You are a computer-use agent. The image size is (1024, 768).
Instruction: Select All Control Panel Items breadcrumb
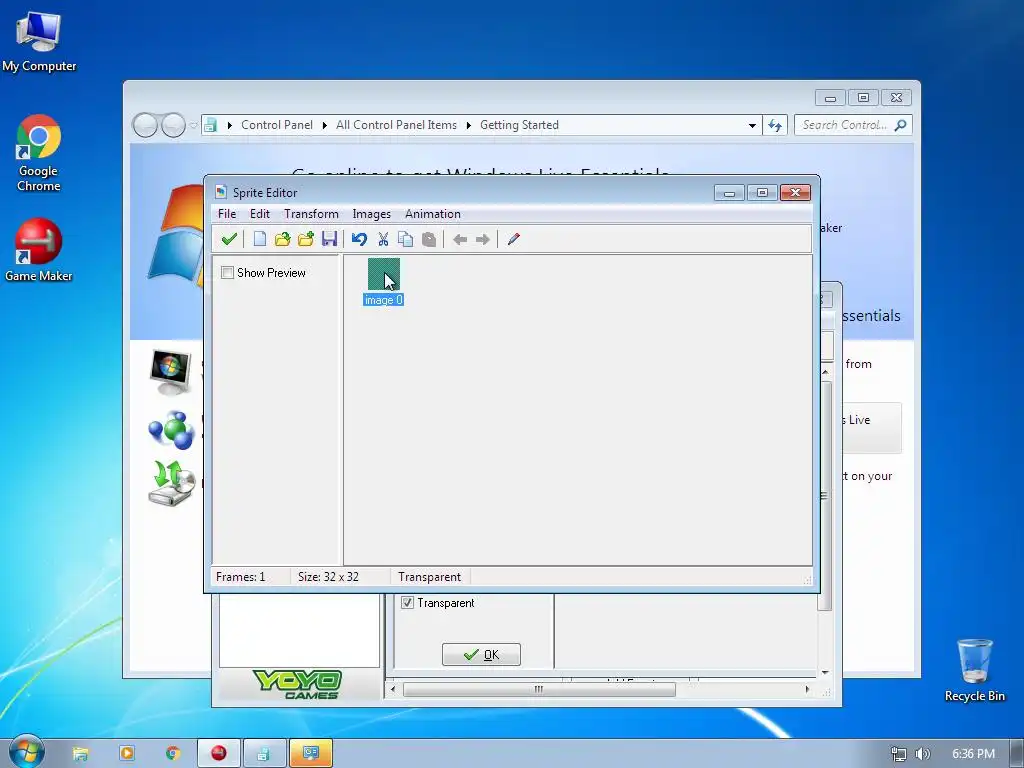pyautogui.click(x=396, y=125)
